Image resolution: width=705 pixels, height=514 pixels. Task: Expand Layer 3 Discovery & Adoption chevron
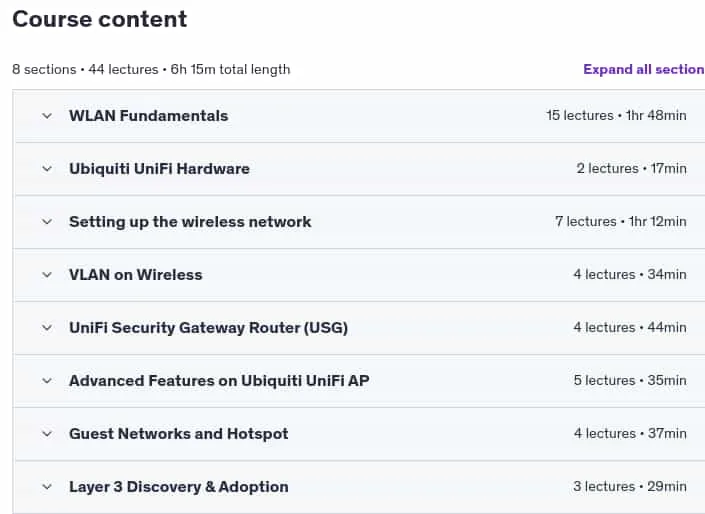pos(47,487)
